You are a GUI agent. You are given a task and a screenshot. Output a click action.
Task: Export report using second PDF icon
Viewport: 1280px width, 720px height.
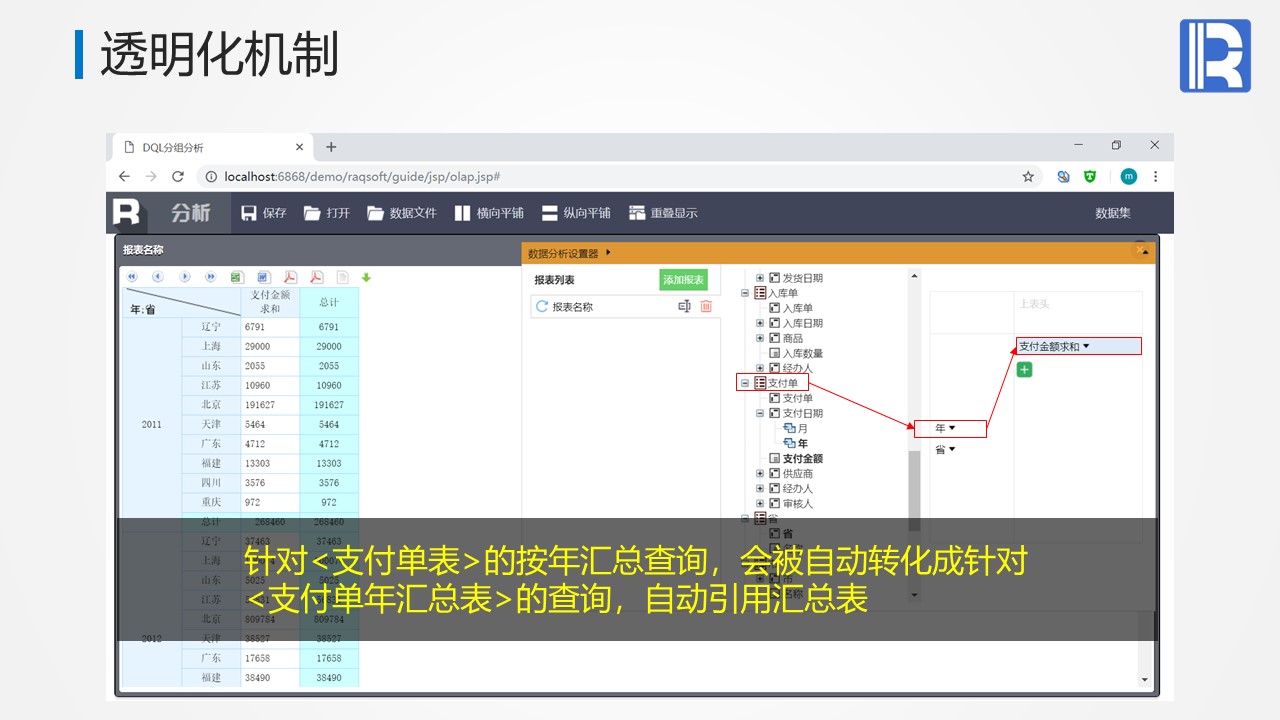click(316, 277)
